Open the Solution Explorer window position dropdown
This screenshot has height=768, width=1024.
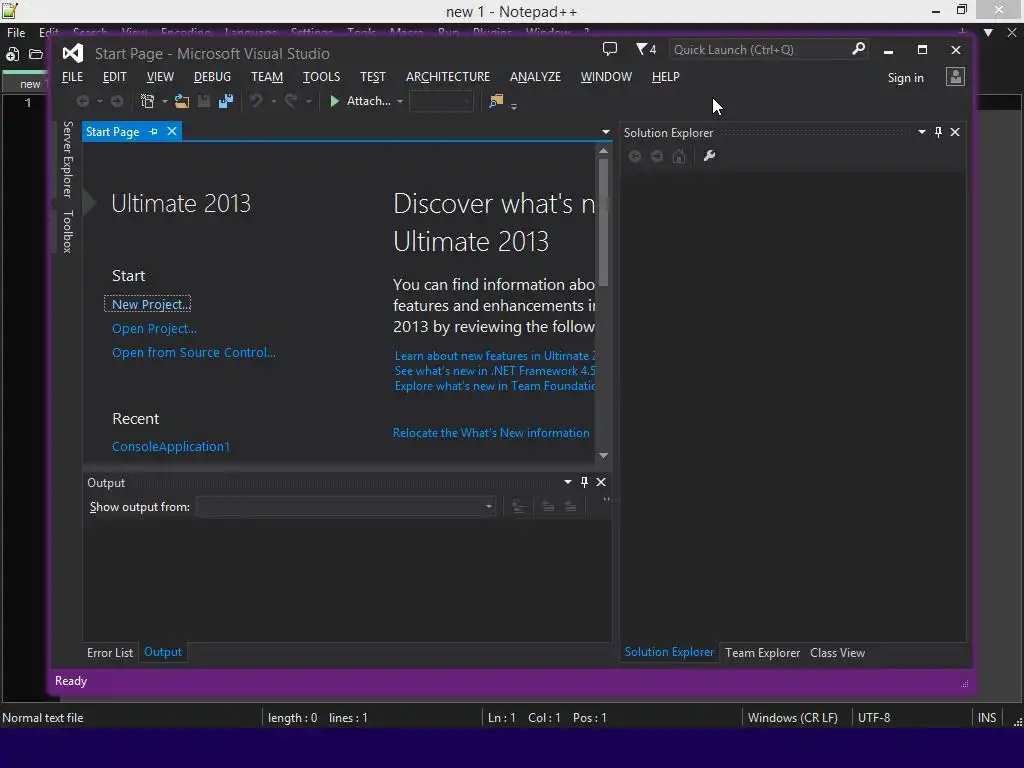pos(921,132)
